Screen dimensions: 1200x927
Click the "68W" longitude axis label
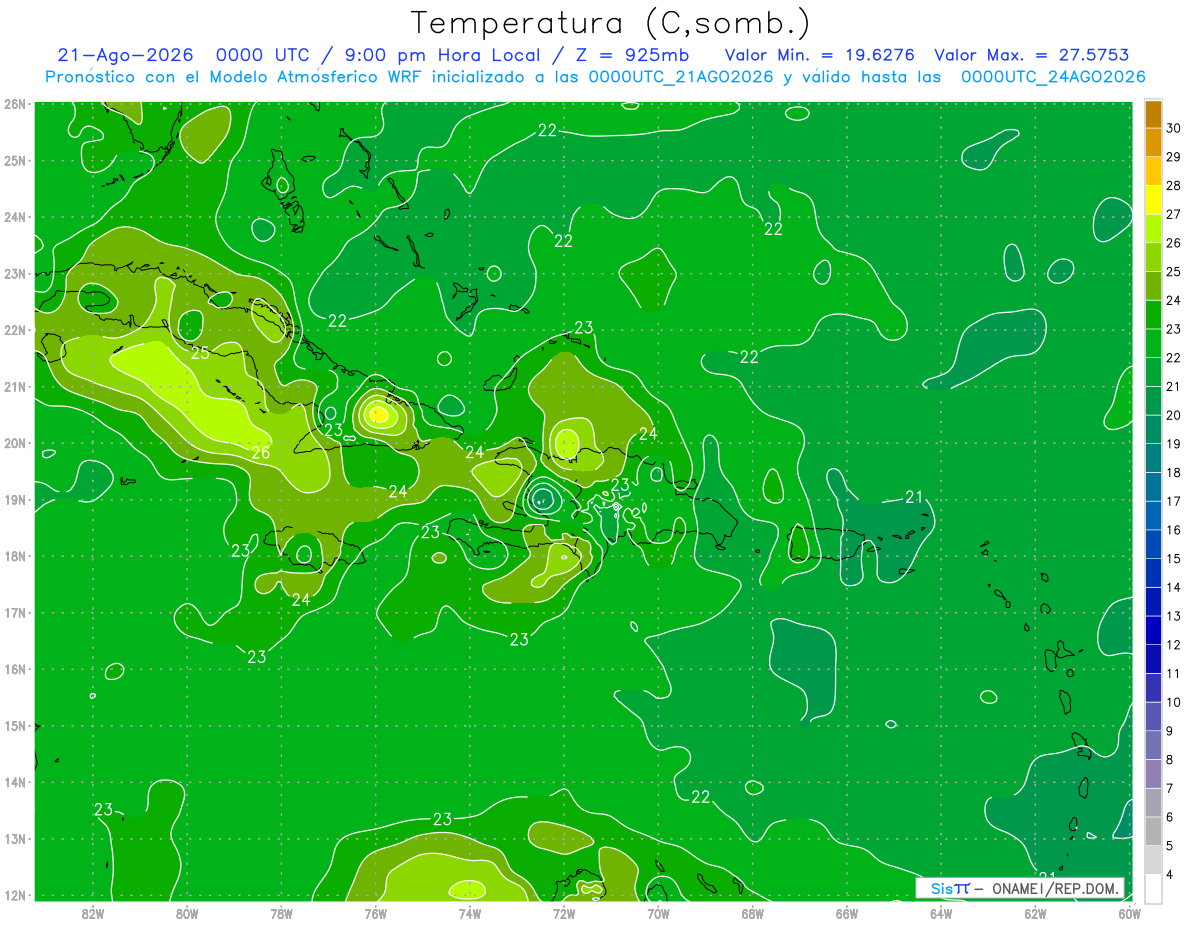click(x=753, y=913)
